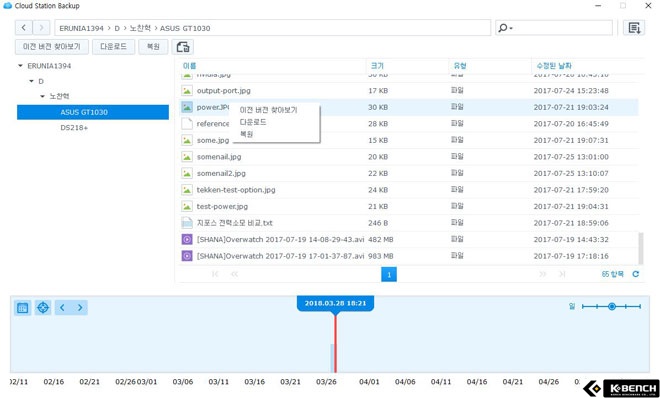Screen dimensions: 660x398
Task: Sort by the 크기 column header
Action: [377, 66]
